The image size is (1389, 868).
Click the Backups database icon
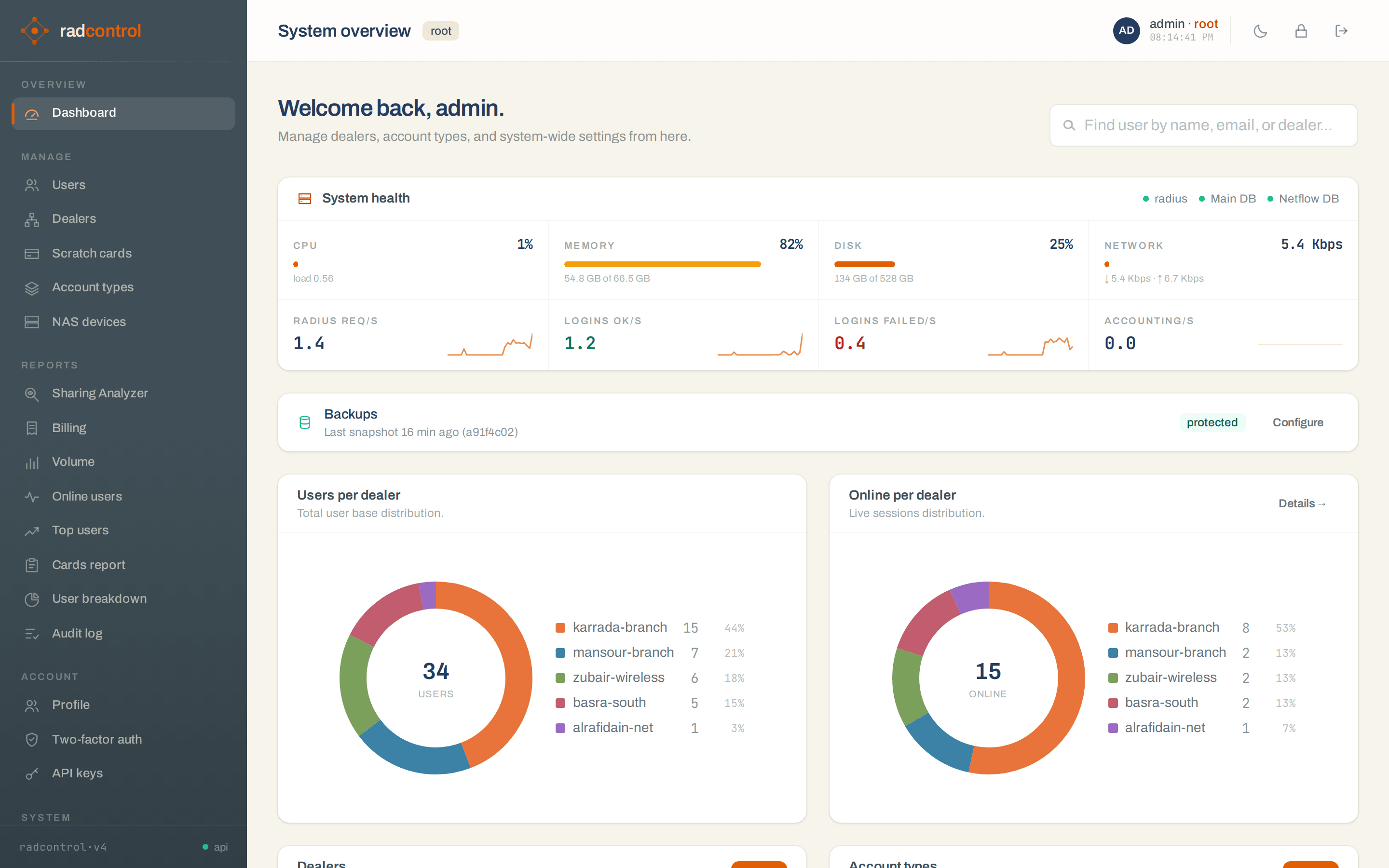[305, 422]
